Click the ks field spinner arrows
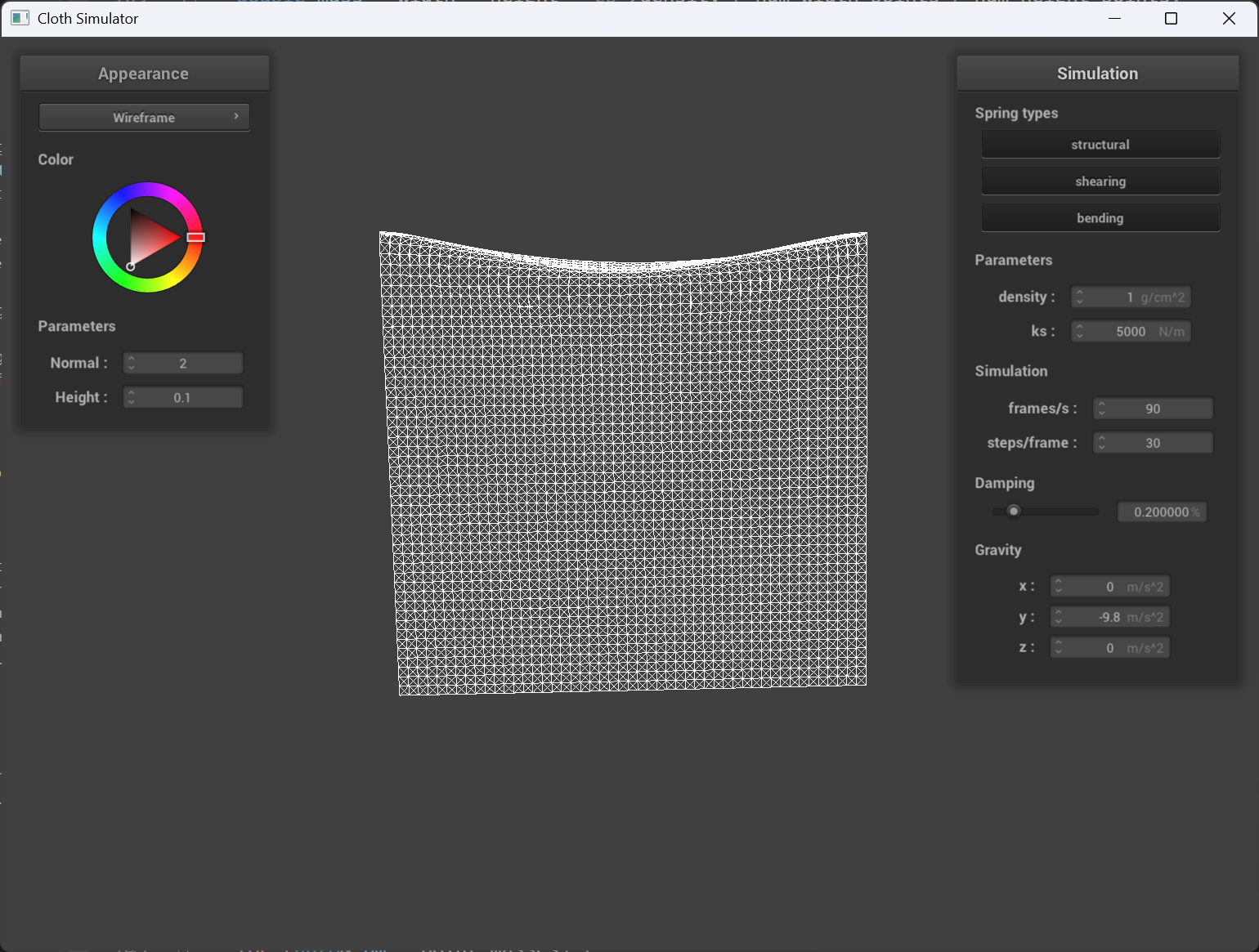Screen dimensions: 1259x952 tap(1080, 331)
